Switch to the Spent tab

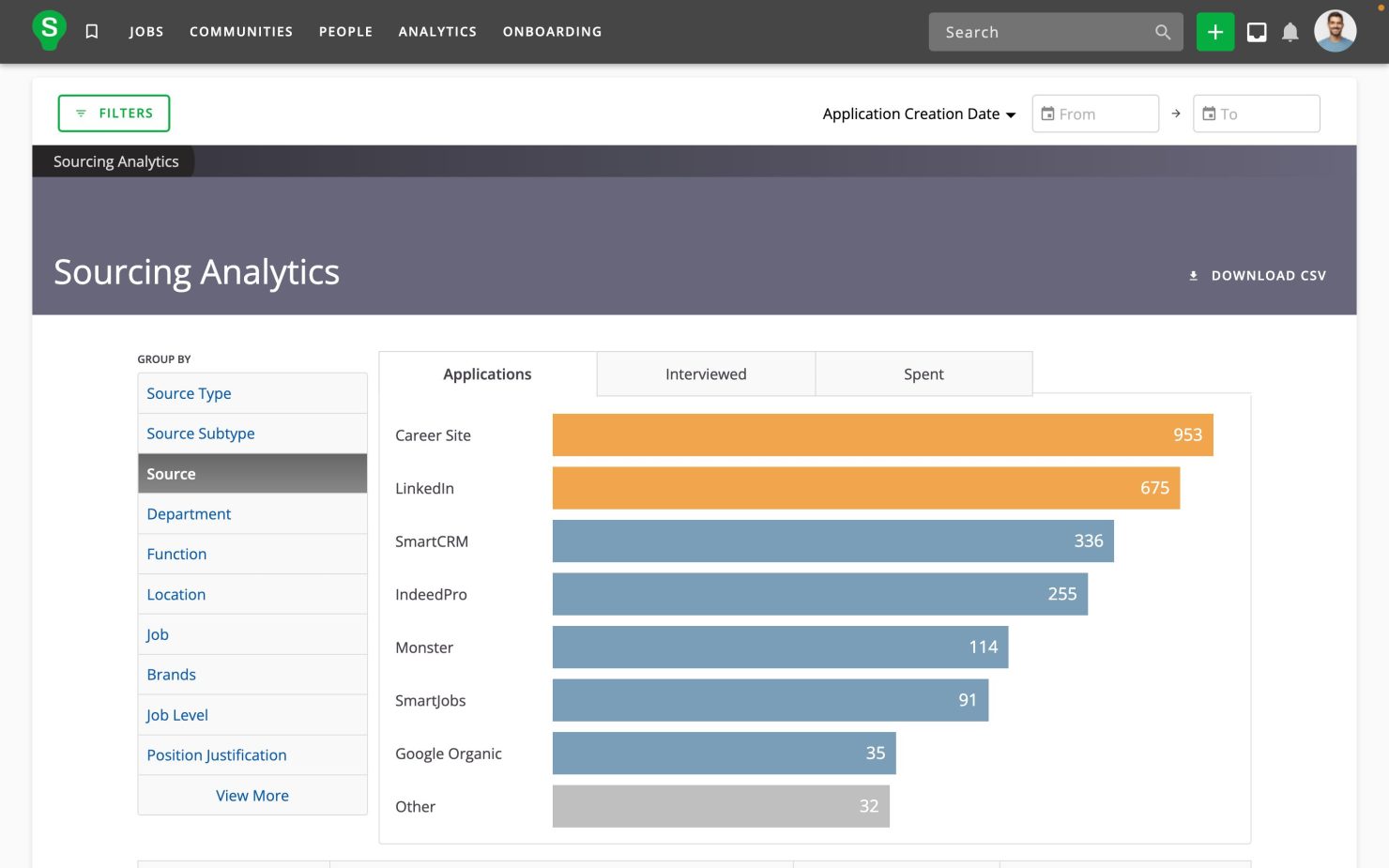(x=923, y=373)
